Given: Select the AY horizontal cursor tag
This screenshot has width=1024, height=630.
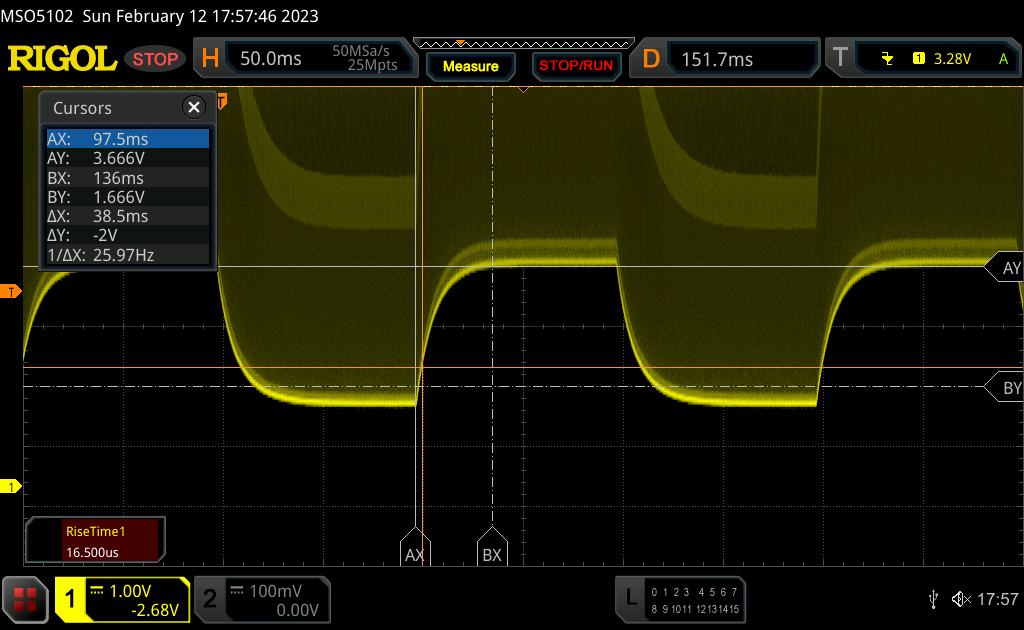Looking at the screenshot, I should [1006, 268].
